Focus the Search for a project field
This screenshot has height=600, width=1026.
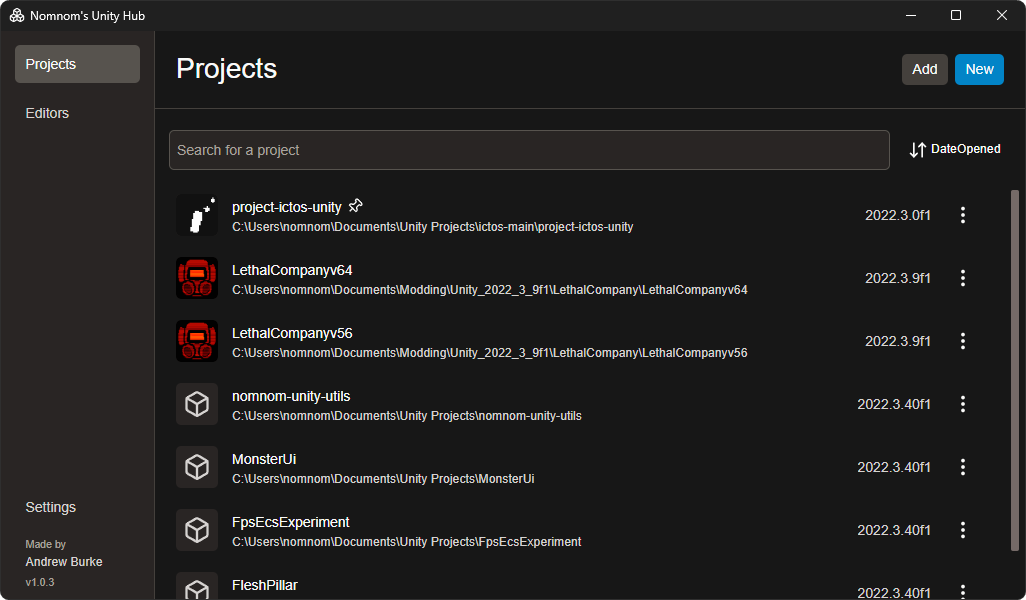529,150
